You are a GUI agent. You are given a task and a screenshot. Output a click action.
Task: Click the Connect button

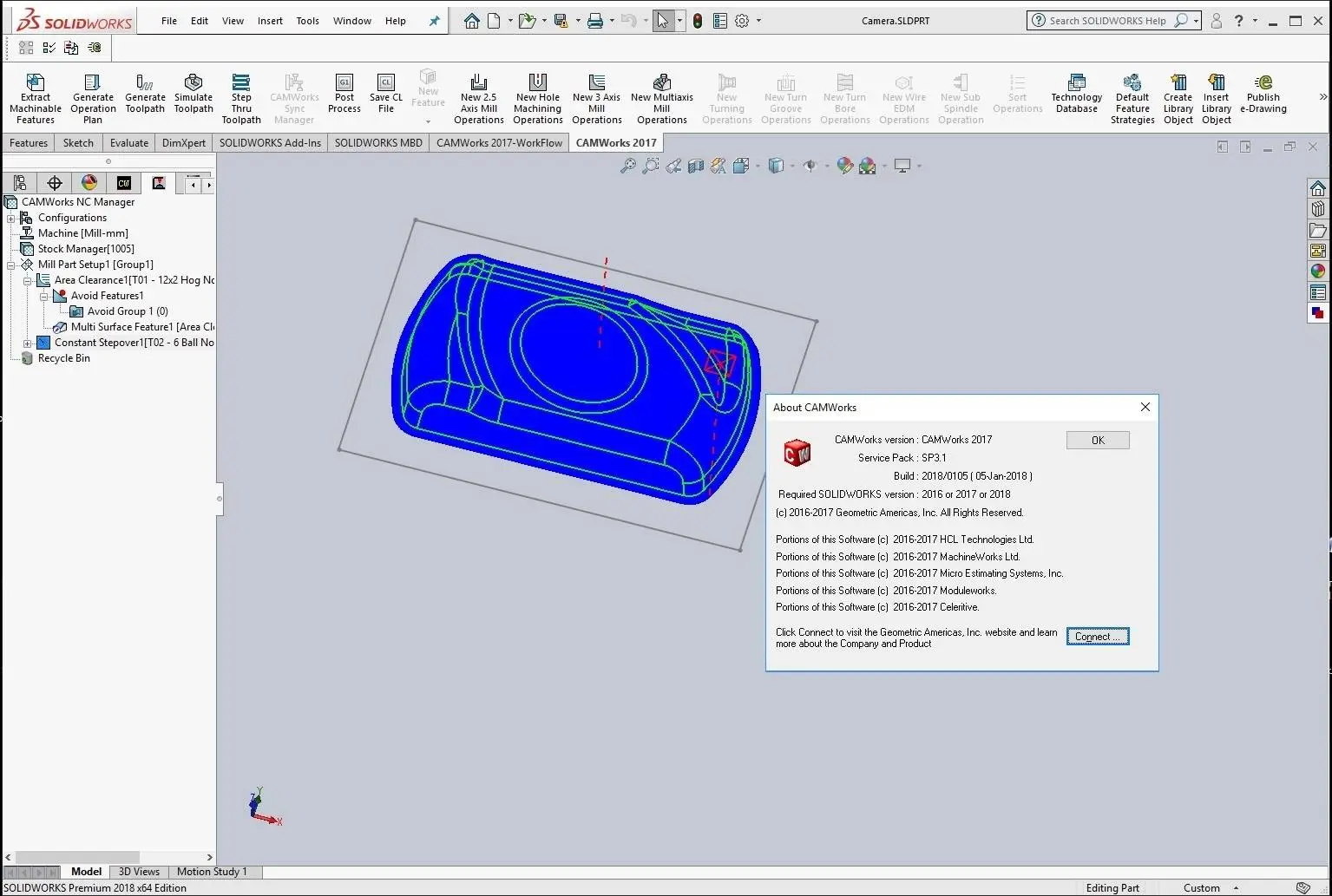(1097, 637)
